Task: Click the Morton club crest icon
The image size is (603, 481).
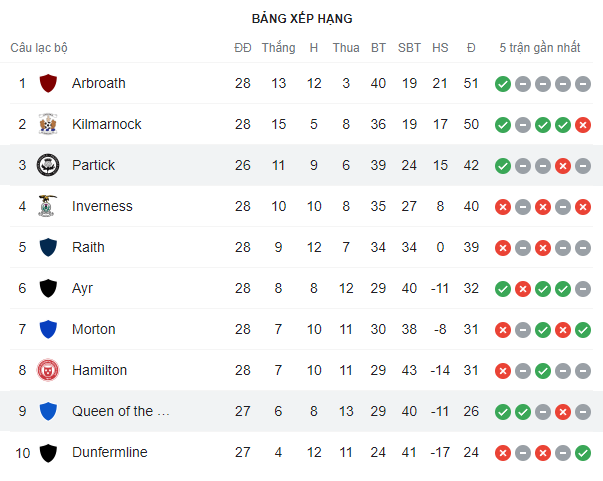Action: (x=48, y=329)
